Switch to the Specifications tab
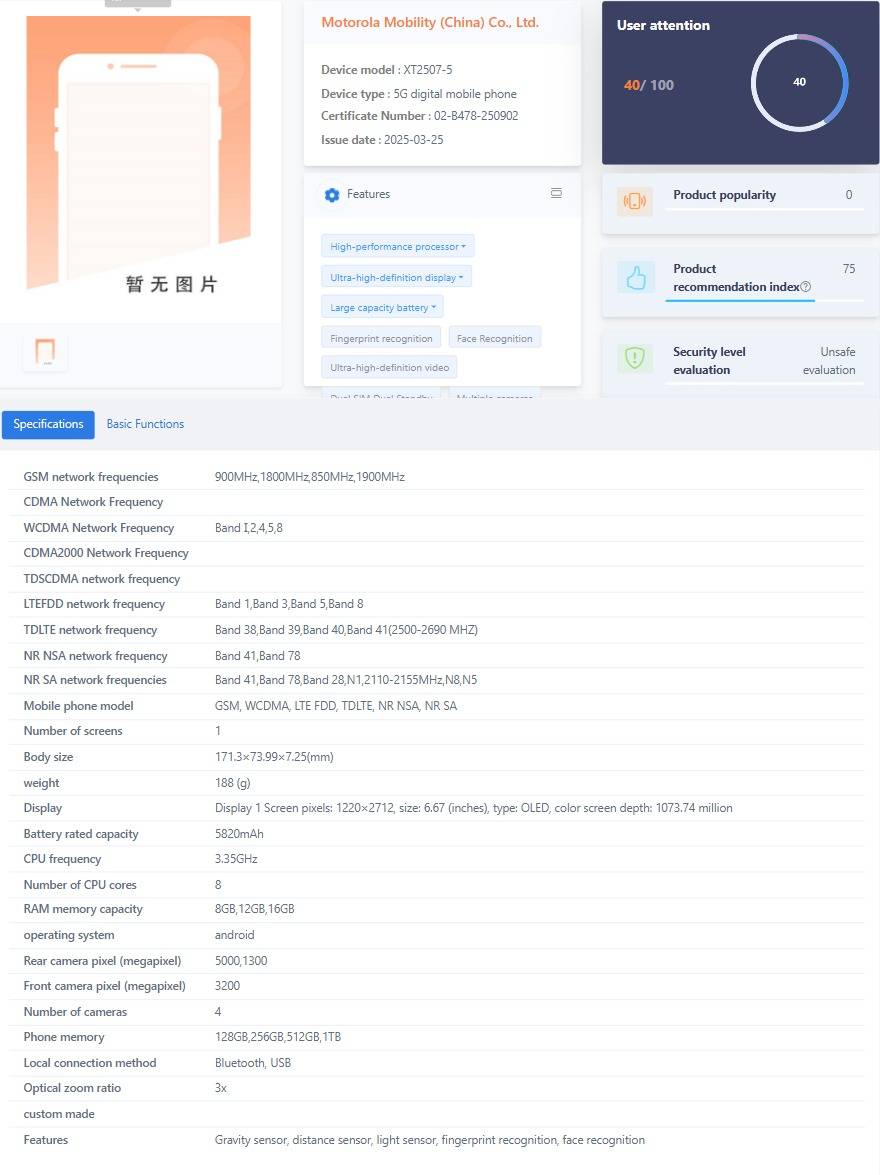880x1175 pixels. 48,424
